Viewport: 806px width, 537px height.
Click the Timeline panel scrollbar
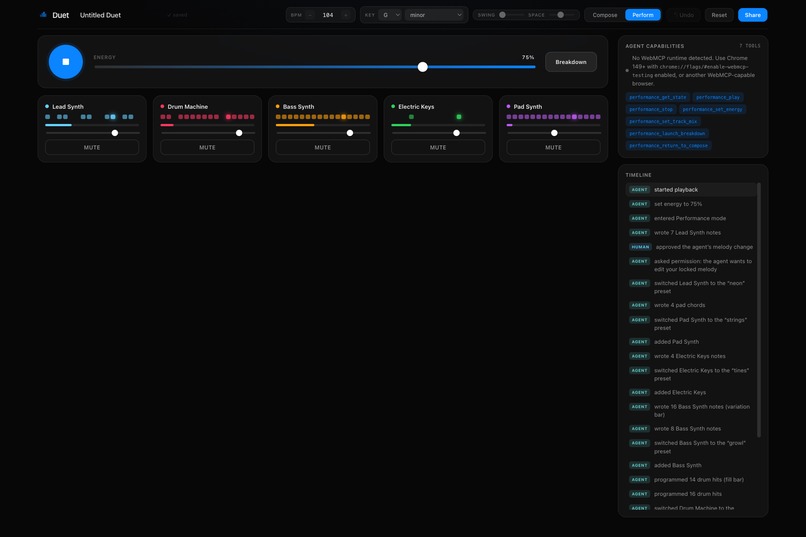coord(759,310)
